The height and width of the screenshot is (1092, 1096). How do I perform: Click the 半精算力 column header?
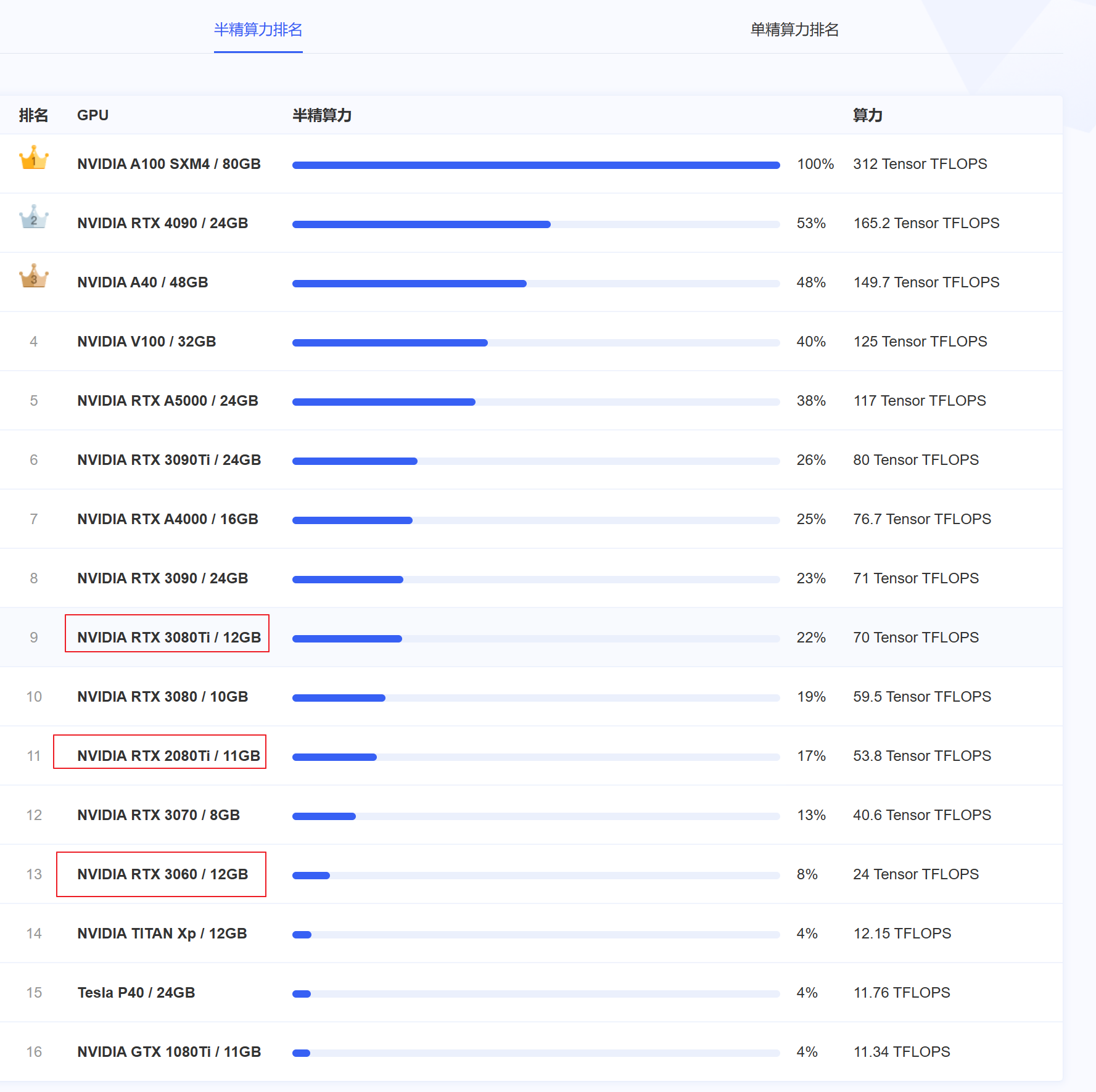[x=321, y=115]
